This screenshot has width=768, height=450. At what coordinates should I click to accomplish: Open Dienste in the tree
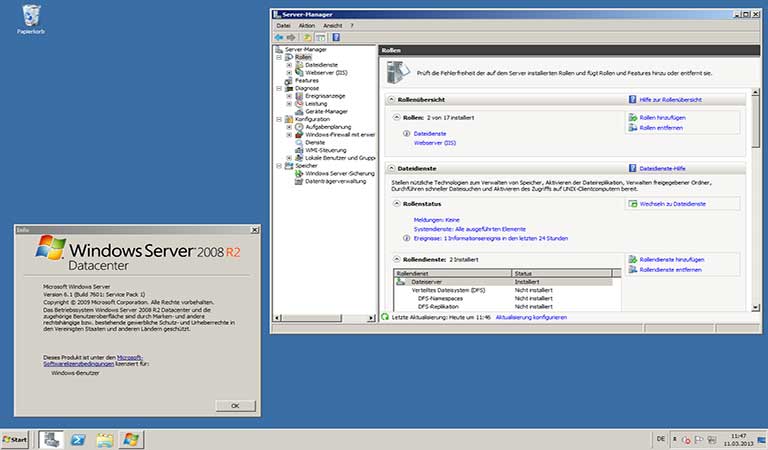point(315,142)
